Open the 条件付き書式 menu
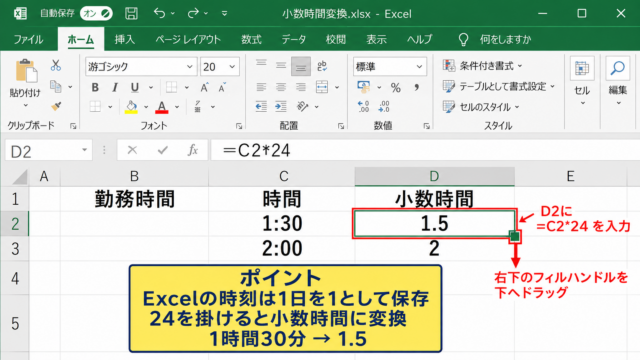The height and width of the screenshot is (360, 640). [482, 66]
